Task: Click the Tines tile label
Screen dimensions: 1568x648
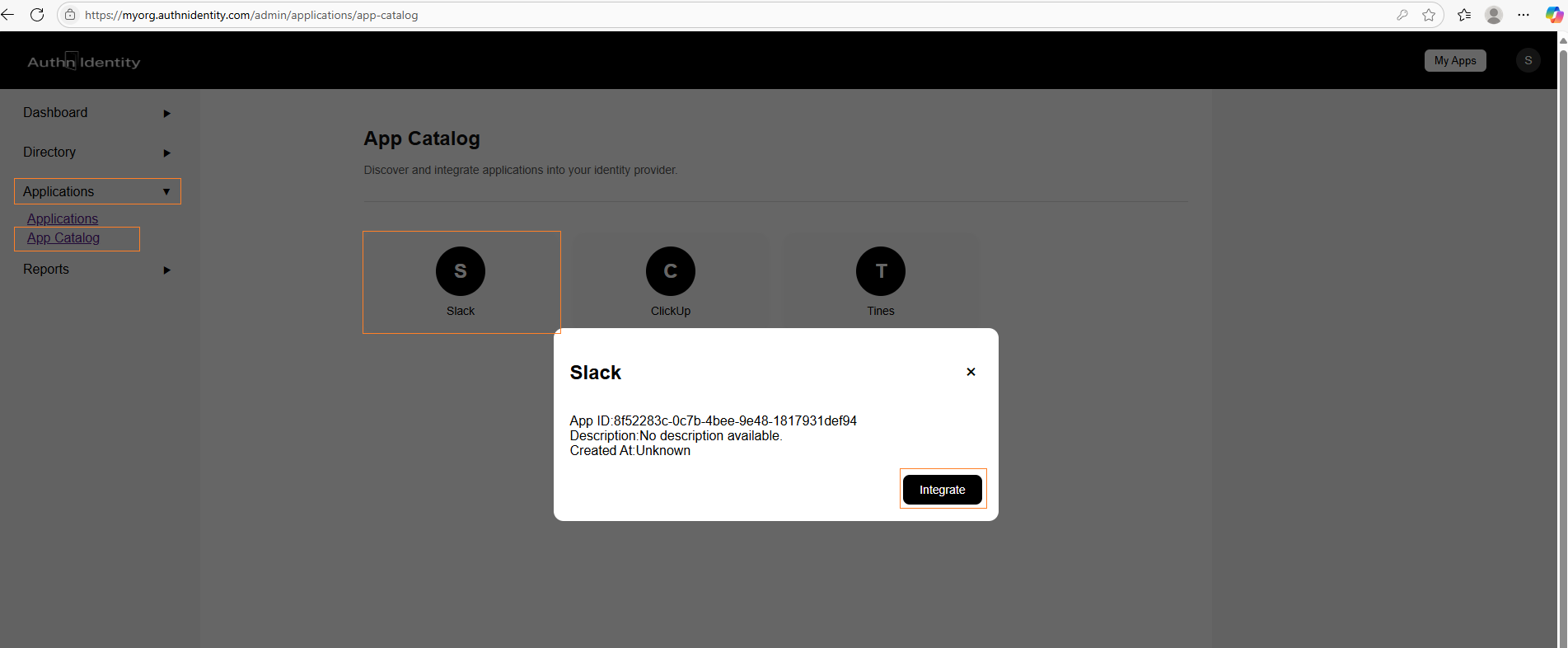Action: point(881,311)
